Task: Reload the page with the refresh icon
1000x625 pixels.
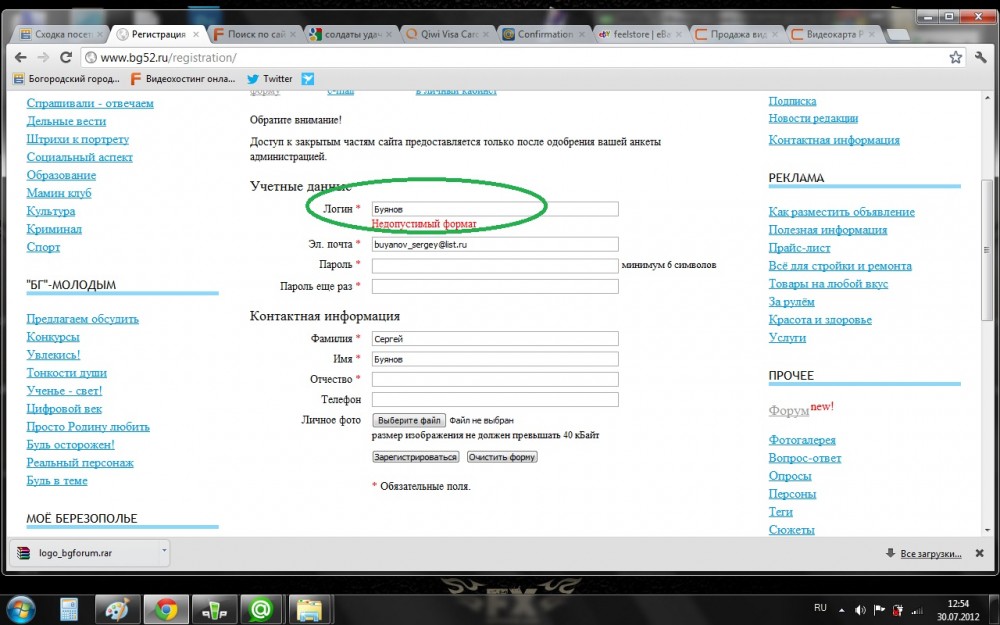Action: click(66, 57)
